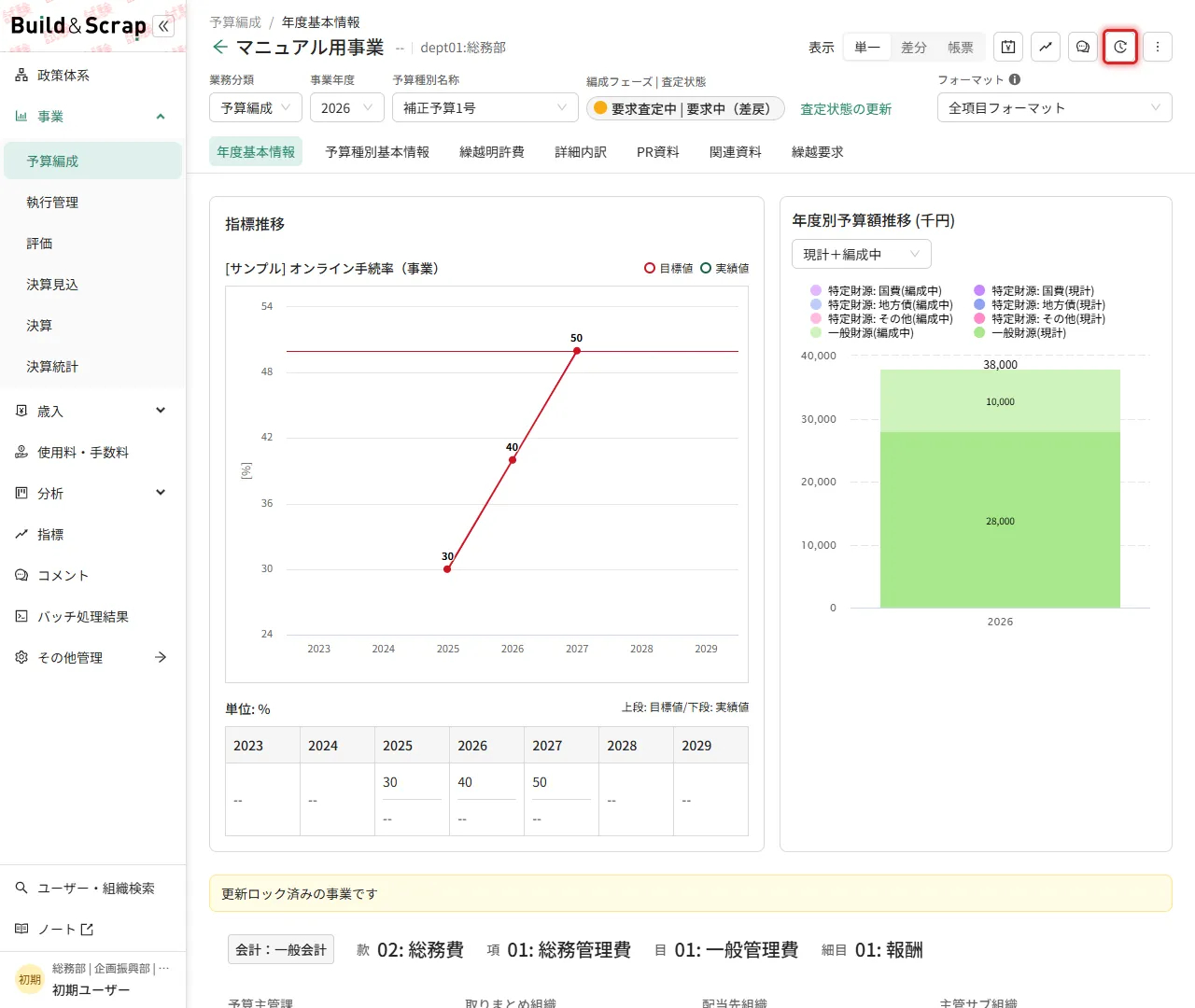This screenshot has height=1008, width=1195.
Task: Open the history clock icon button
Action: tap(1120, 47)
